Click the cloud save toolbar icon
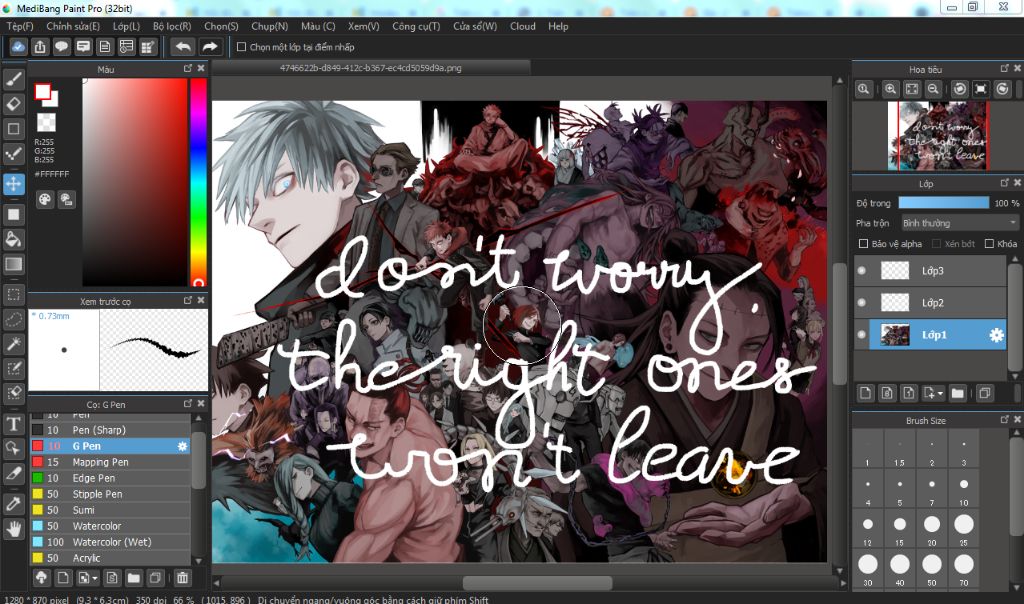Screen dimensions: 1024x604 pos(18,47)
